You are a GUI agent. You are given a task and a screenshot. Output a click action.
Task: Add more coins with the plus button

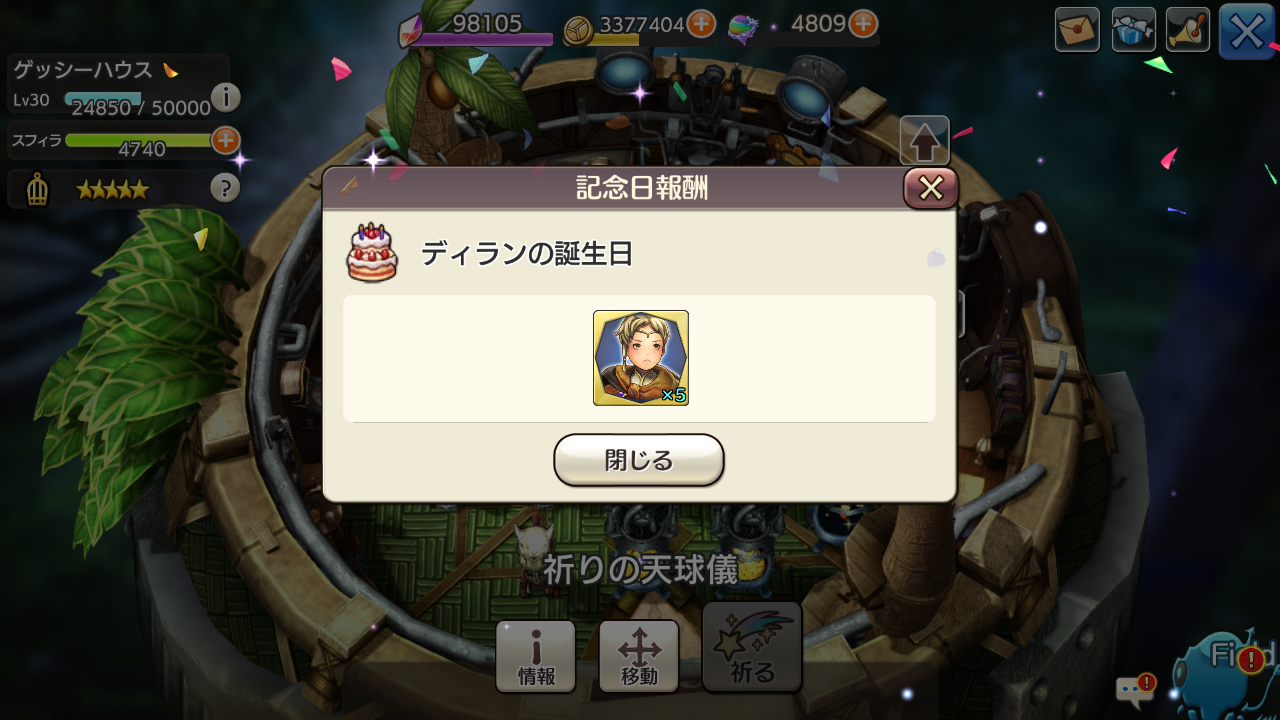point(701,24)
